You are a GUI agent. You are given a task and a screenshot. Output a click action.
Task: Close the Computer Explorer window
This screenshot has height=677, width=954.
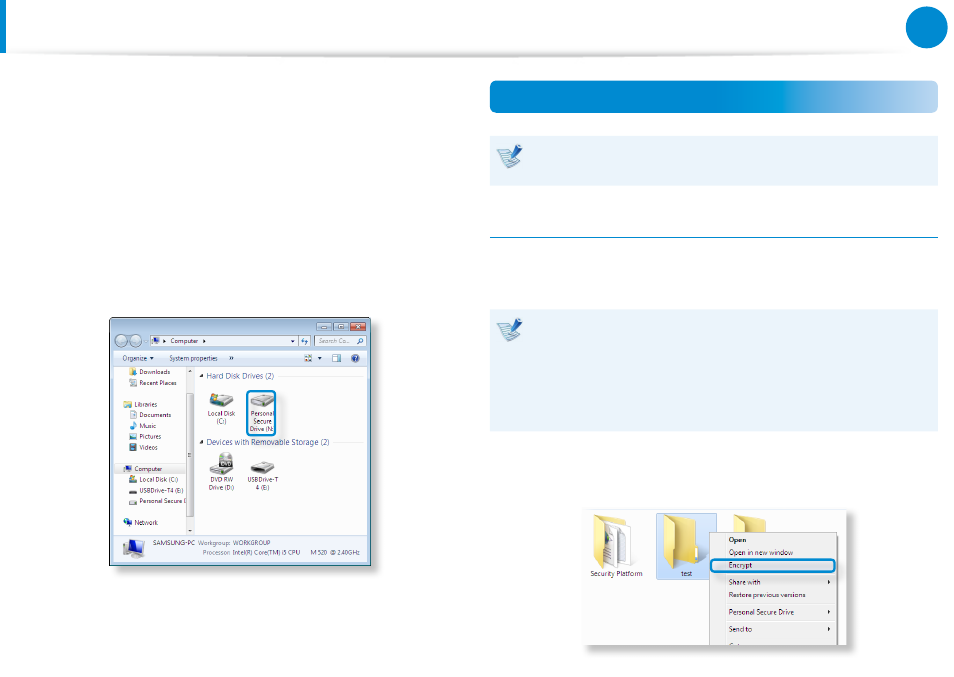[358, 327]
